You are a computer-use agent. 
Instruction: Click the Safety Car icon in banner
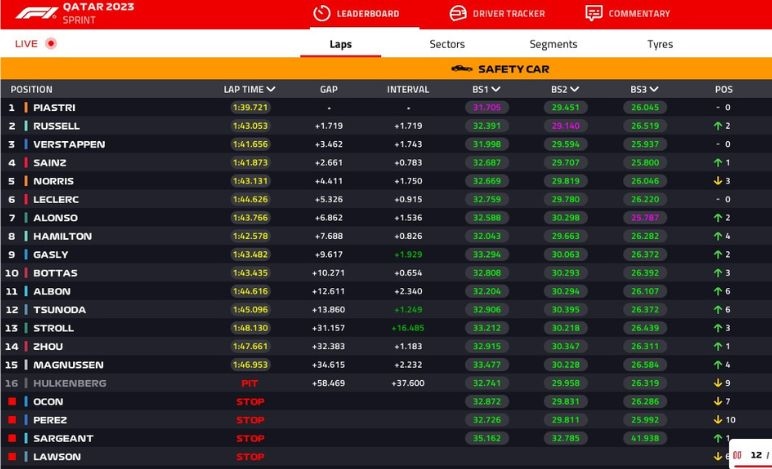pos(462,69)
